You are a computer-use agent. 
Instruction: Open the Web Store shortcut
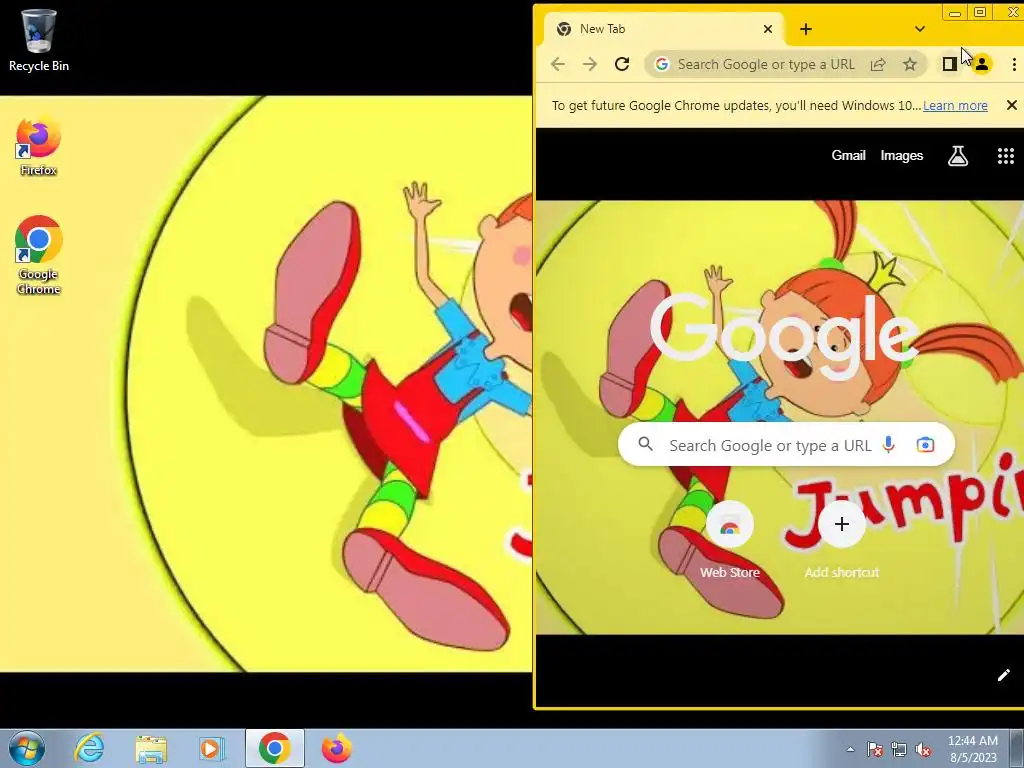pos(729,539)
